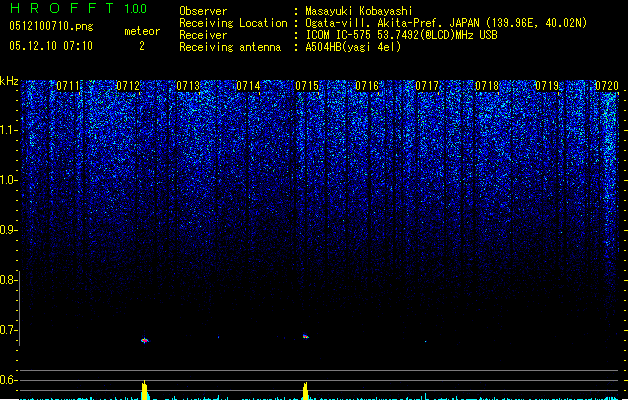Click the 0717 time marker
This screenshot has width=629, height=400.
tap(427, 86)
